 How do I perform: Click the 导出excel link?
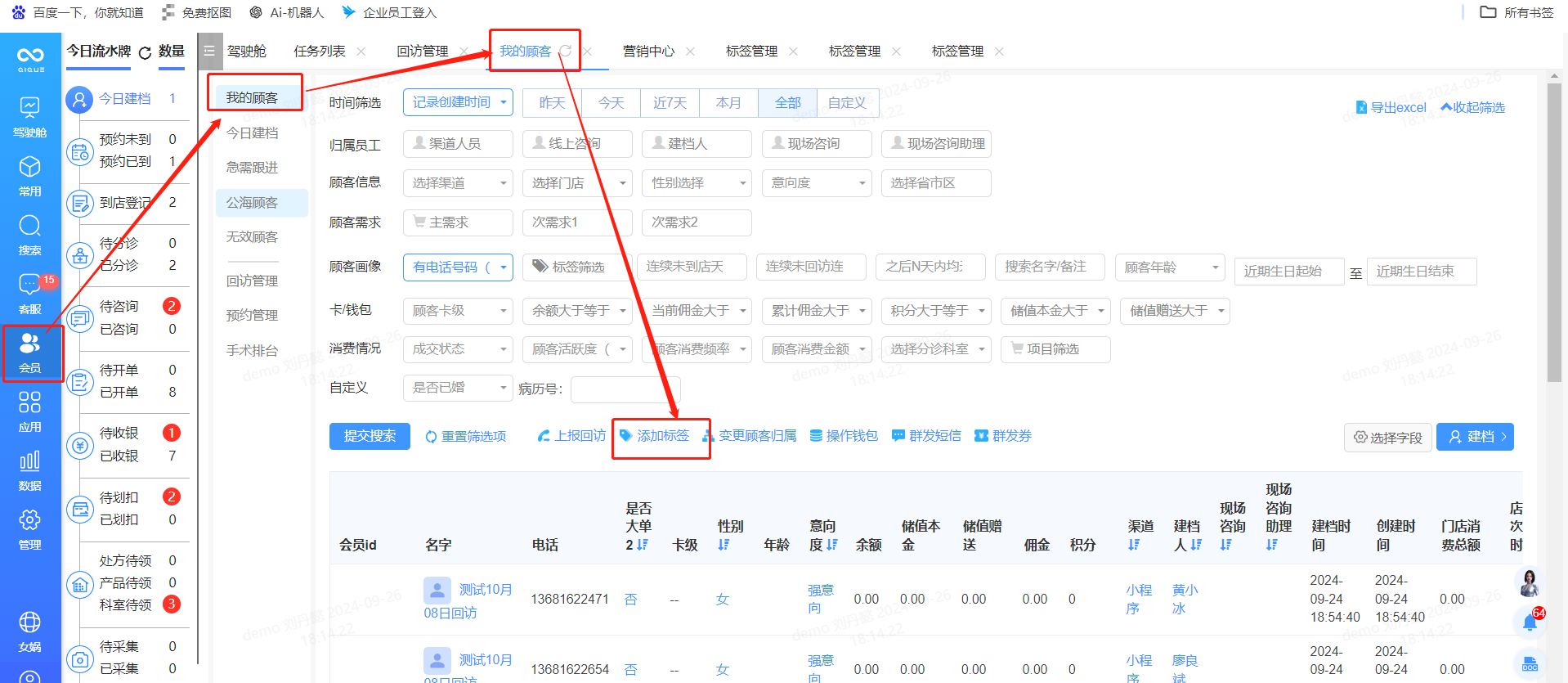1391,108
